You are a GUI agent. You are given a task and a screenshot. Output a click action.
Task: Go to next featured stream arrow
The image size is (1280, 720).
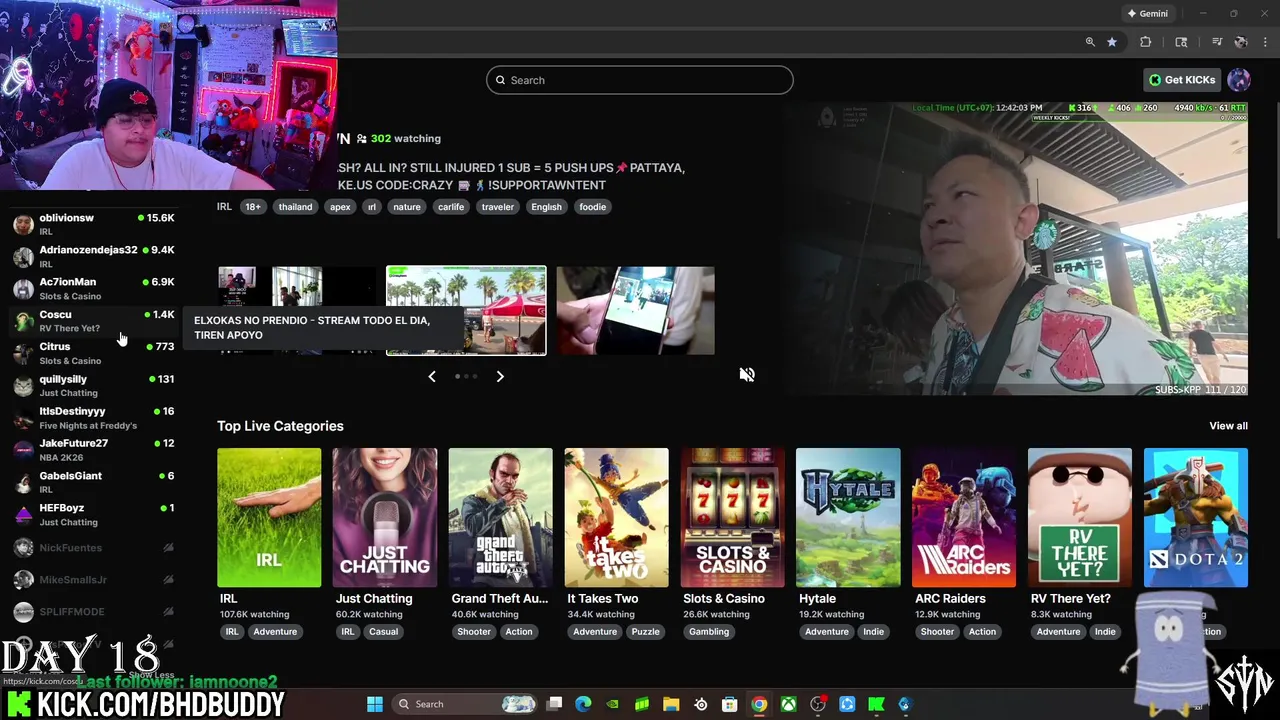(x=500, y=376)
